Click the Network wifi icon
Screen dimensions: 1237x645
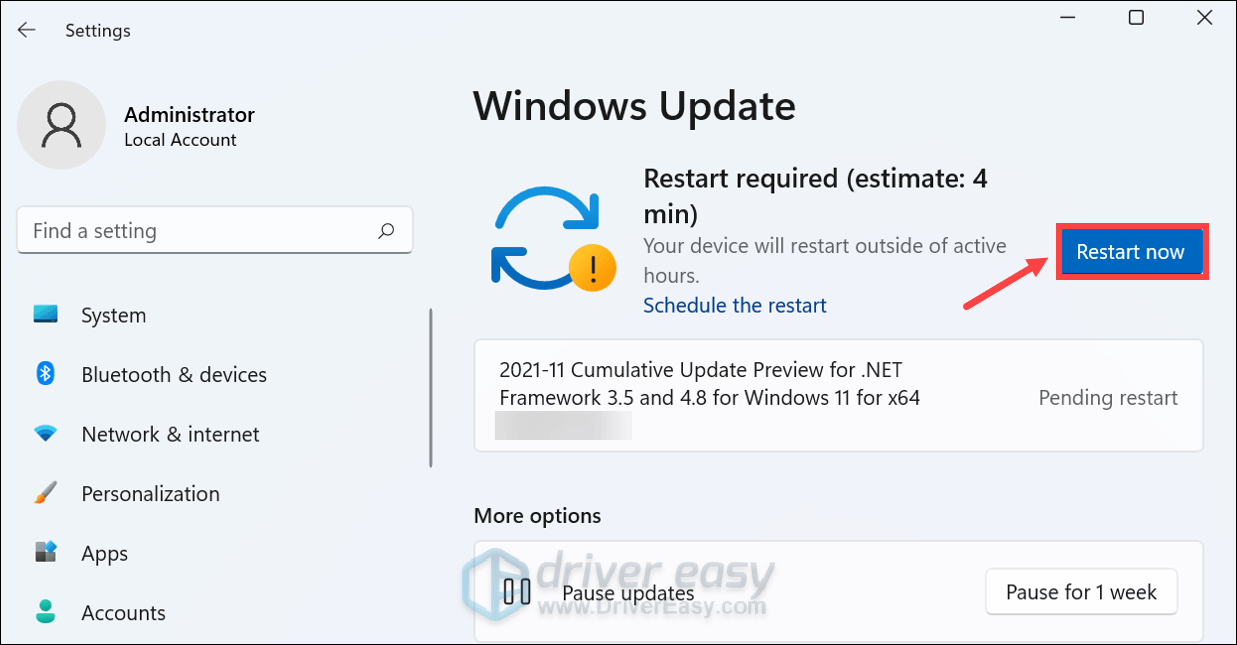(x=45, y=434)
